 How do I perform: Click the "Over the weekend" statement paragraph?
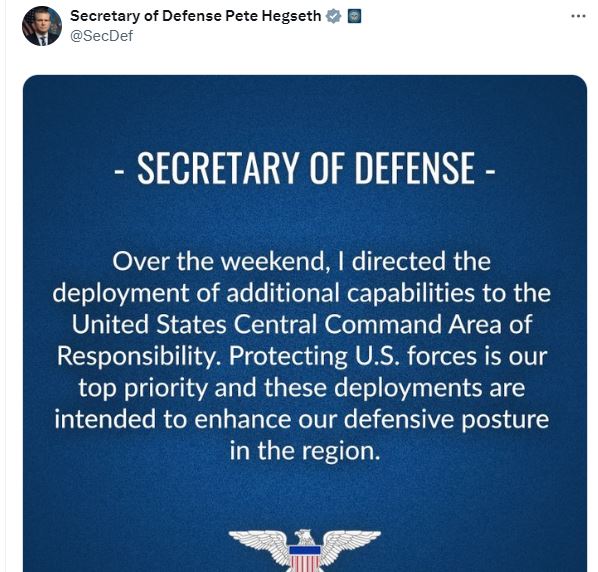[x=302, y=356]
